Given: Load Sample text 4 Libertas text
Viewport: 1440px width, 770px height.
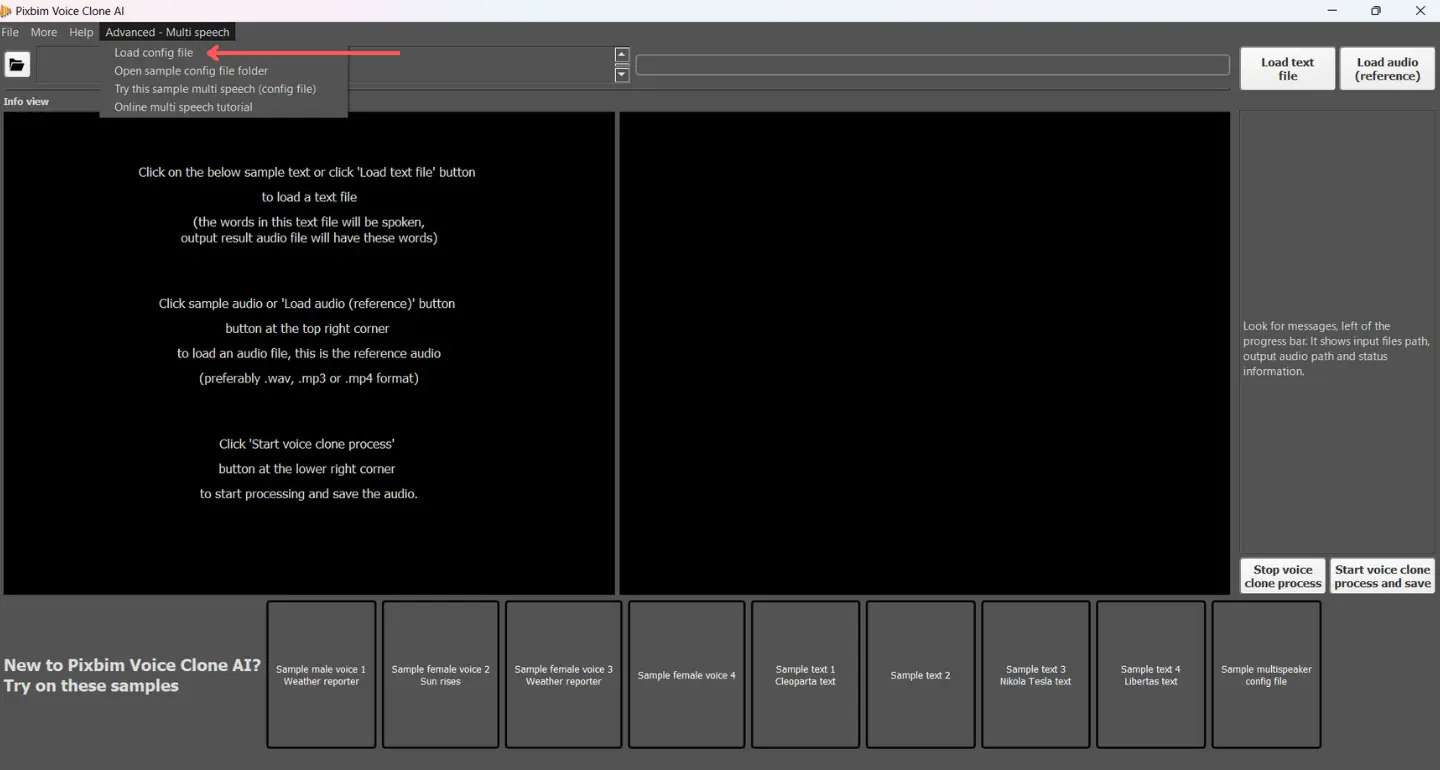Looking at the screenshot, I should click(1150, 675).
